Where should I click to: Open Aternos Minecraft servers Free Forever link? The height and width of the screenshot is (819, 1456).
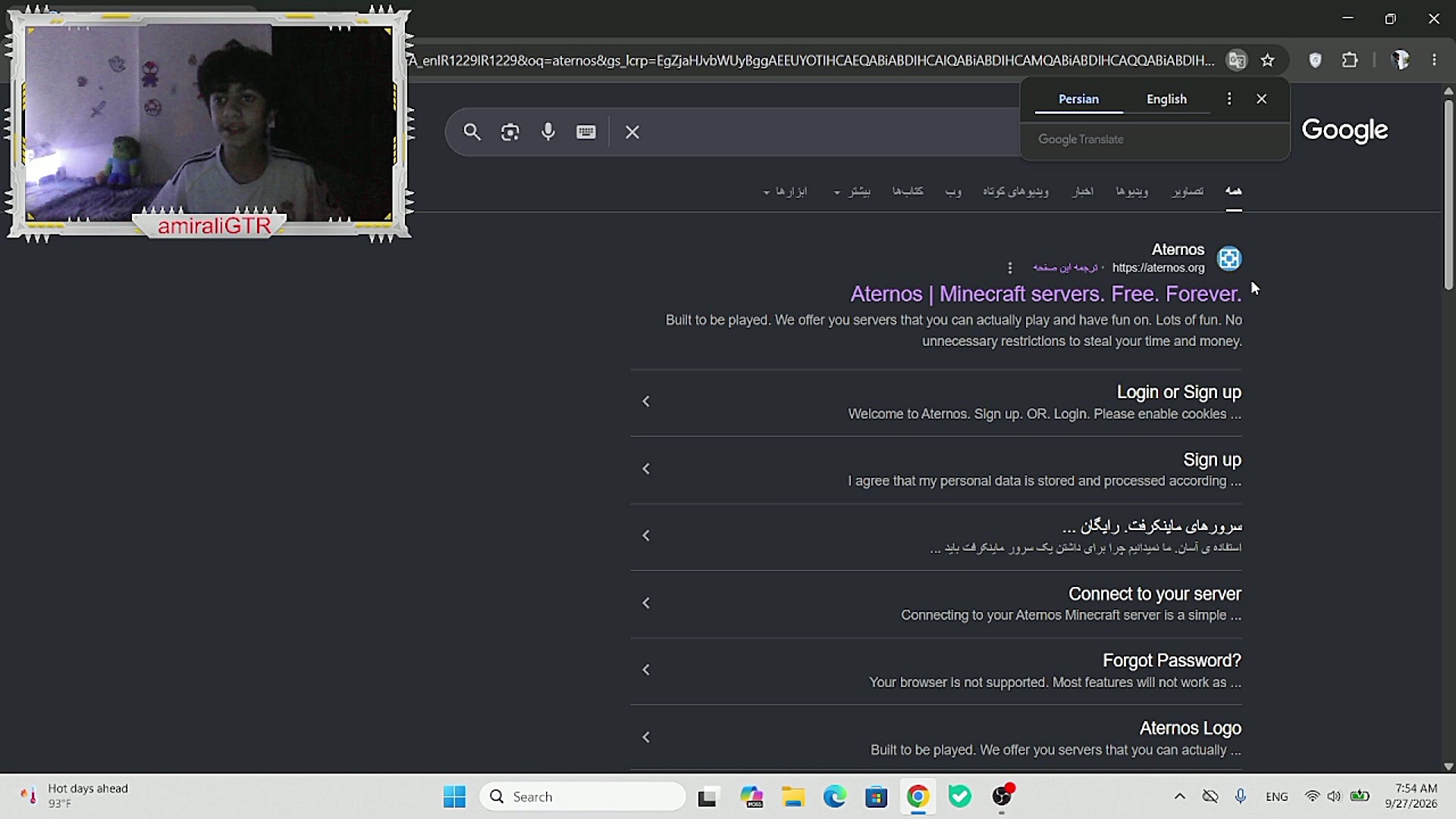pyautogui.click(x=1046, y=294)
